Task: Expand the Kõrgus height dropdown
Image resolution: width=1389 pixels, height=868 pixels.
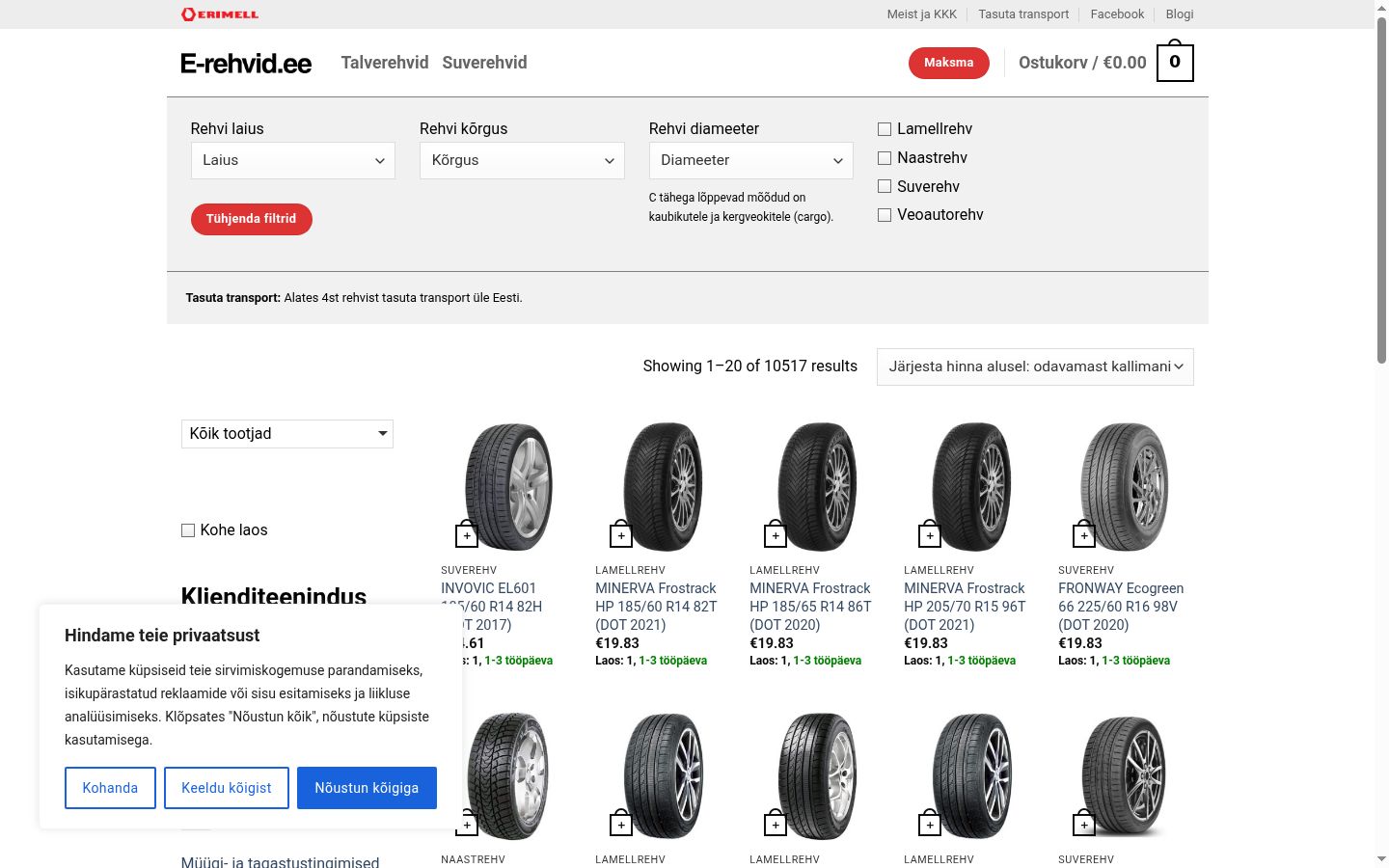Action: click(522, 160)
